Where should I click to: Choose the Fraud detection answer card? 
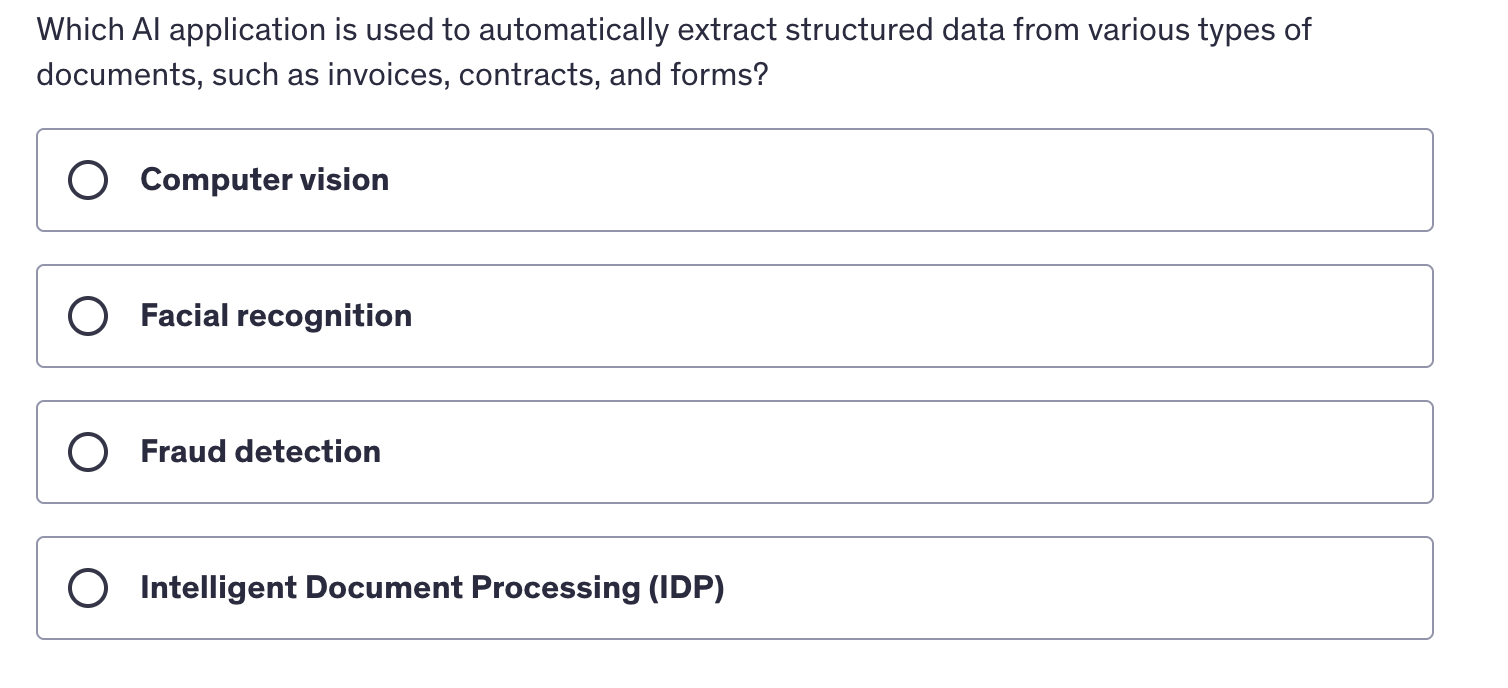[x=735, y=452]
